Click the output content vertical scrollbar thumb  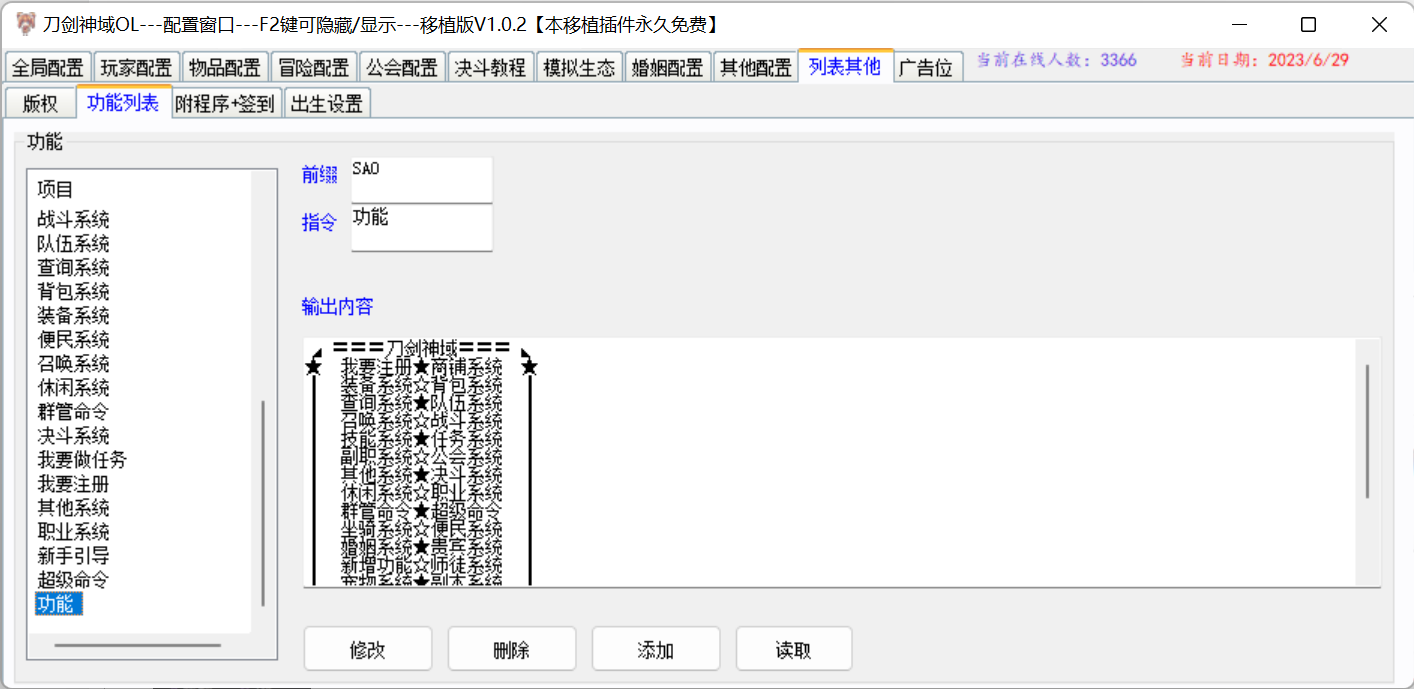1367,430
